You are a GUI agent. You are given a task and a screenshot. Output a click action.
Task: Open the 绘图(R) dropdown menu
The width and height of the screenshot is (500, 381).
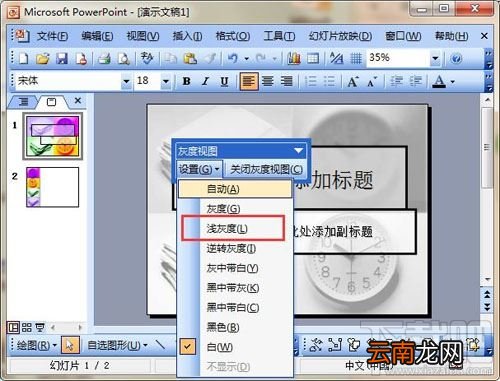(37, 345)
